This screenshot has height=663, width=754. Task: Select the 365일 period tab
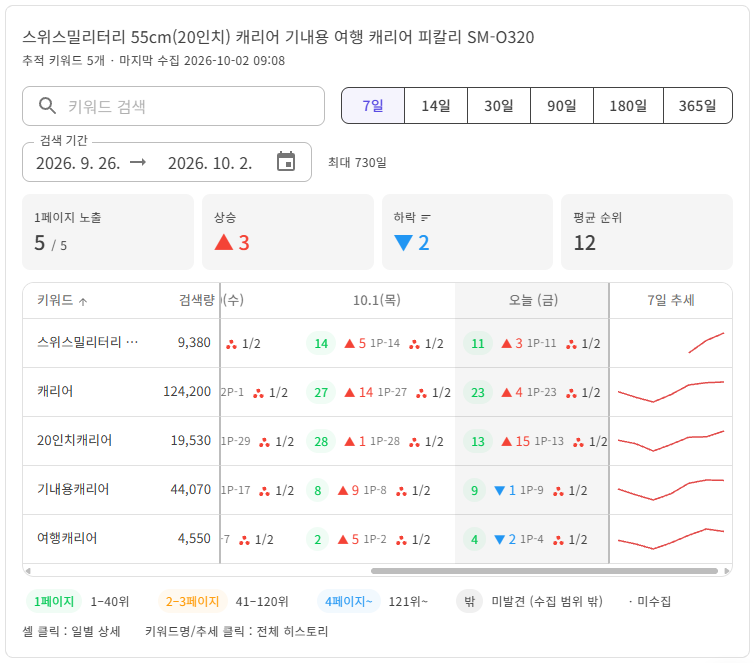click(x=698, y=105)
